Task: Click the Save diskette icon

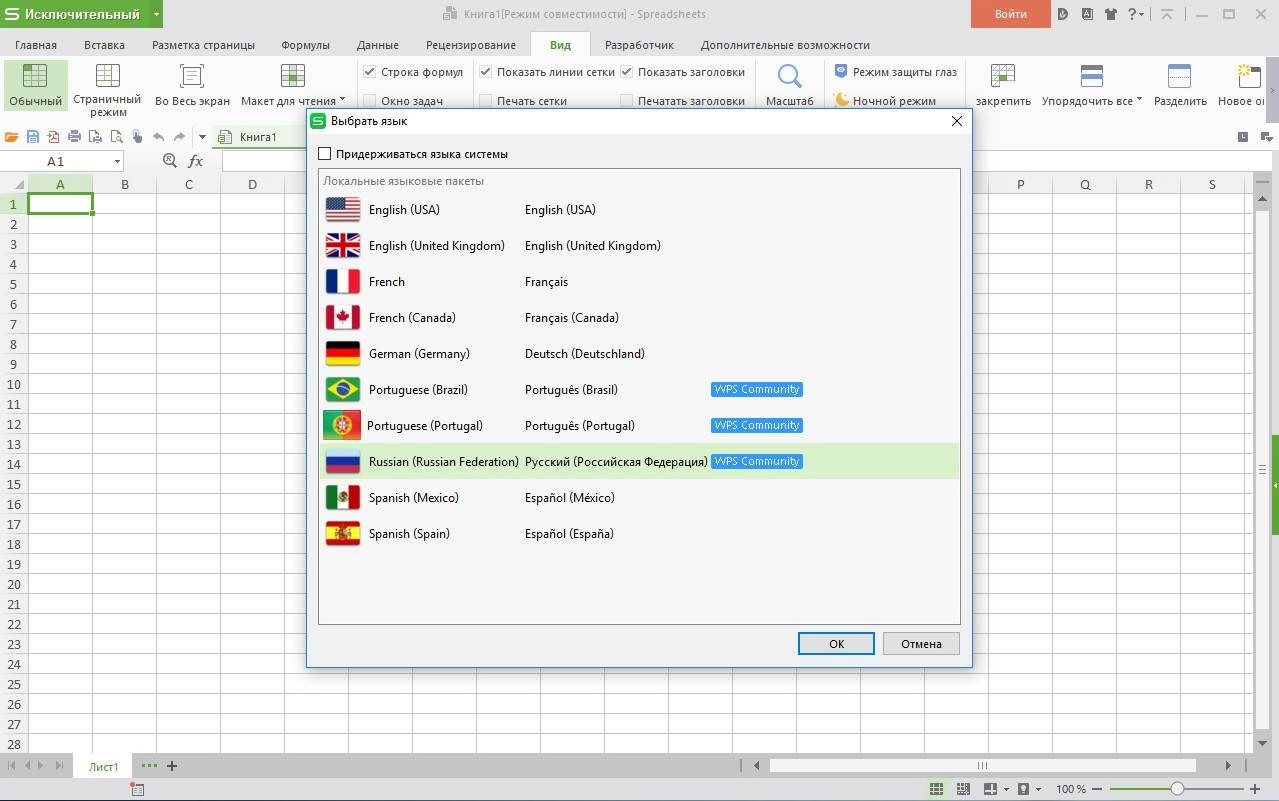Action: pyautogui.click(x=33, y=137)
